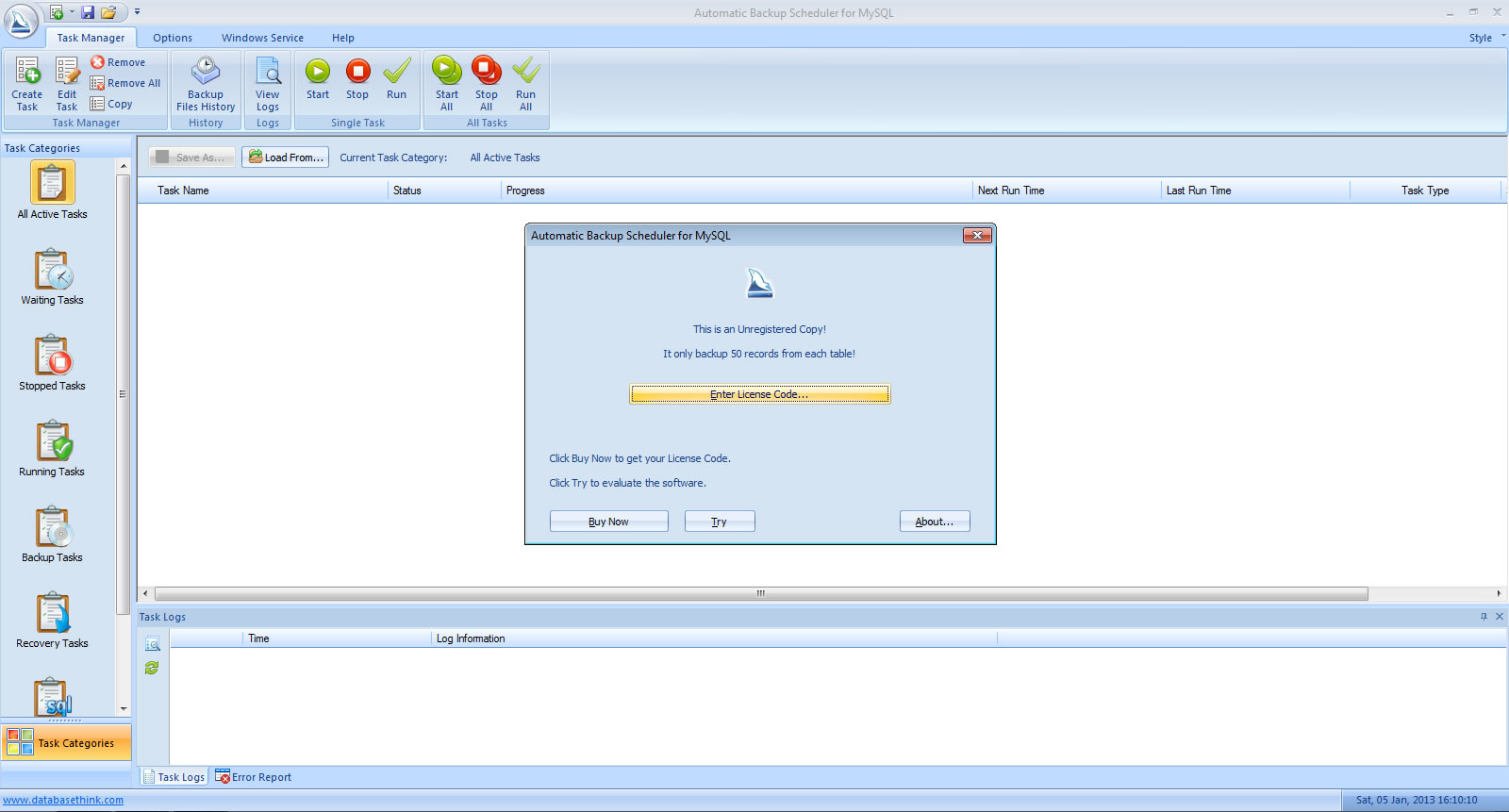Viewport: 1509px width, 812px height.
Task: Select the Waiting Tasks category
Action: (x=52, y=276)
